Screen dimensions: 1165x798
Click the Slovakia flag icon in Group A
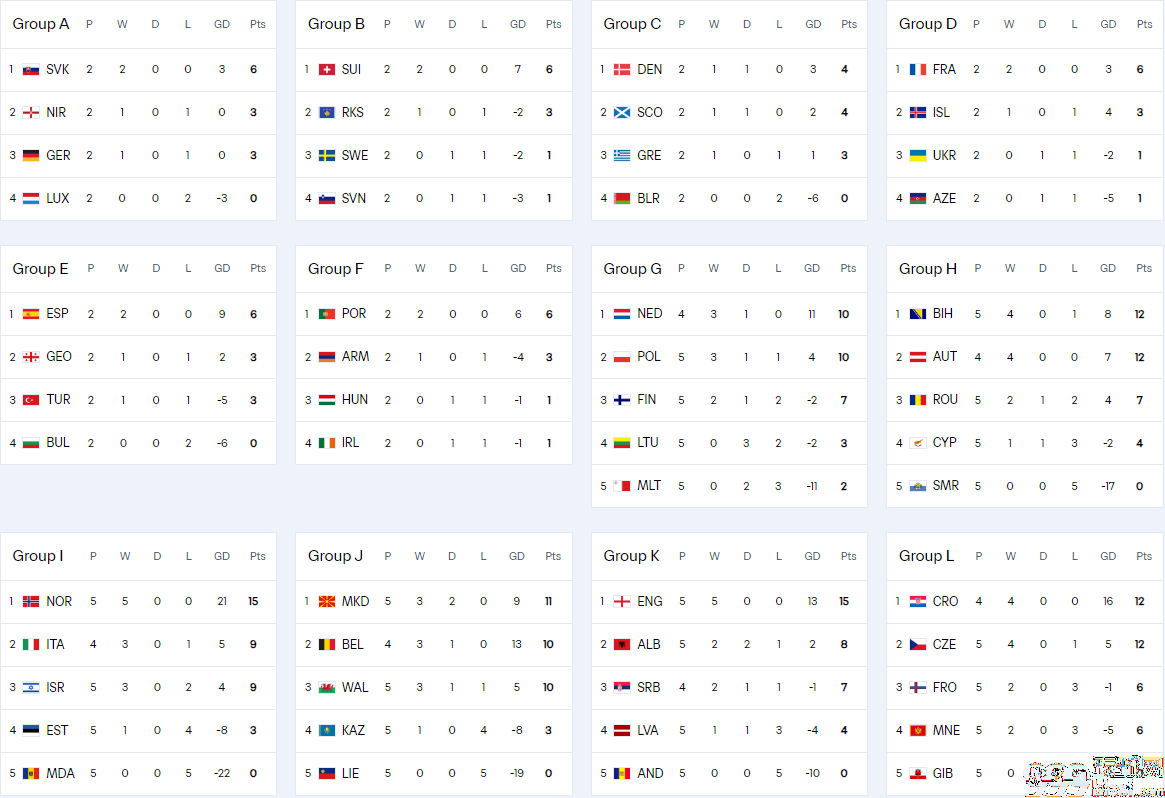[x=30, y=70]
